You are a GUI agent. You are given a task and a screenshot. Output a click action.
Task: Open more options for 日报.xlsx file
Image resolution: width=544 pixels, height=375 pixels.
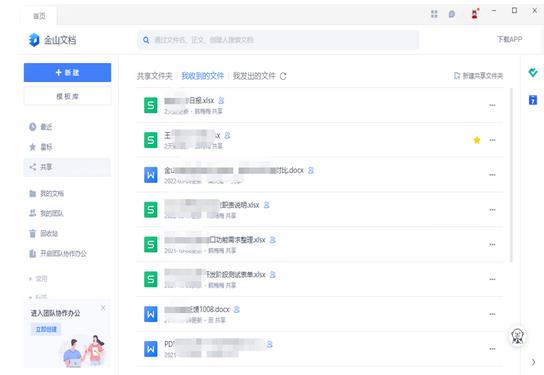(x=492, y=105)
